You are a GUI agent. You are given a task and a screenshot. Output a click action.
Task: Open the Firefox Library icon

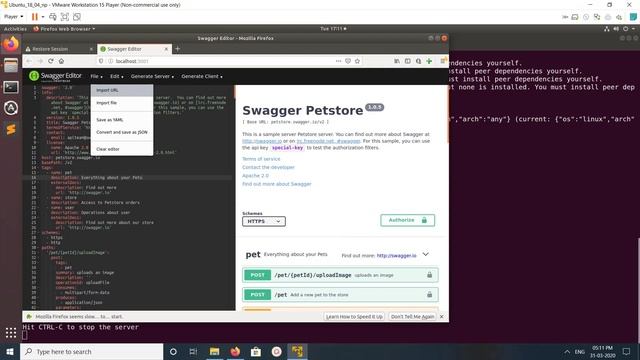397,61
